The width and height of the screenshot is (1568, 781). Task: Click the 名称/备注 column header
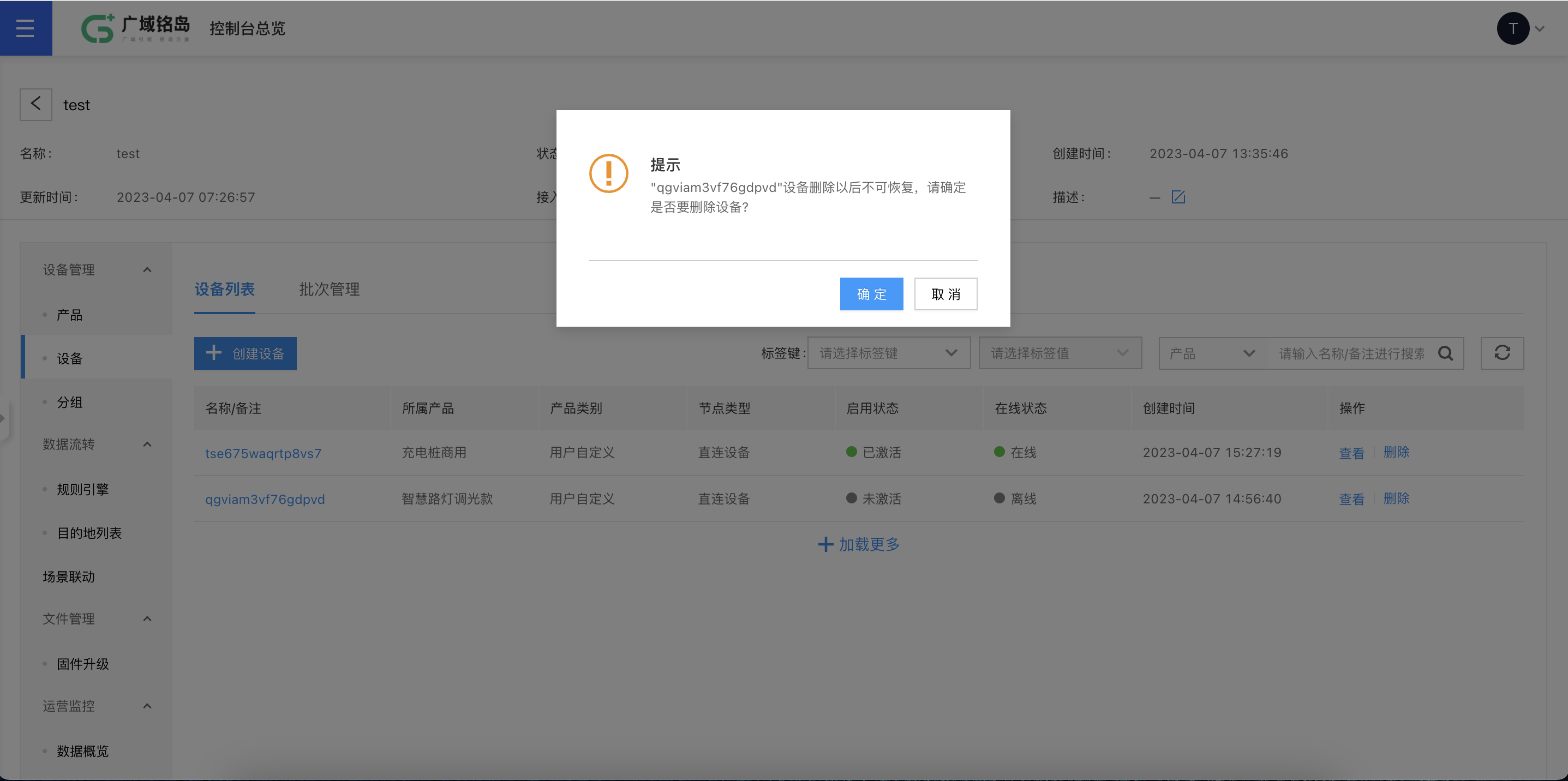coord(233,408)
